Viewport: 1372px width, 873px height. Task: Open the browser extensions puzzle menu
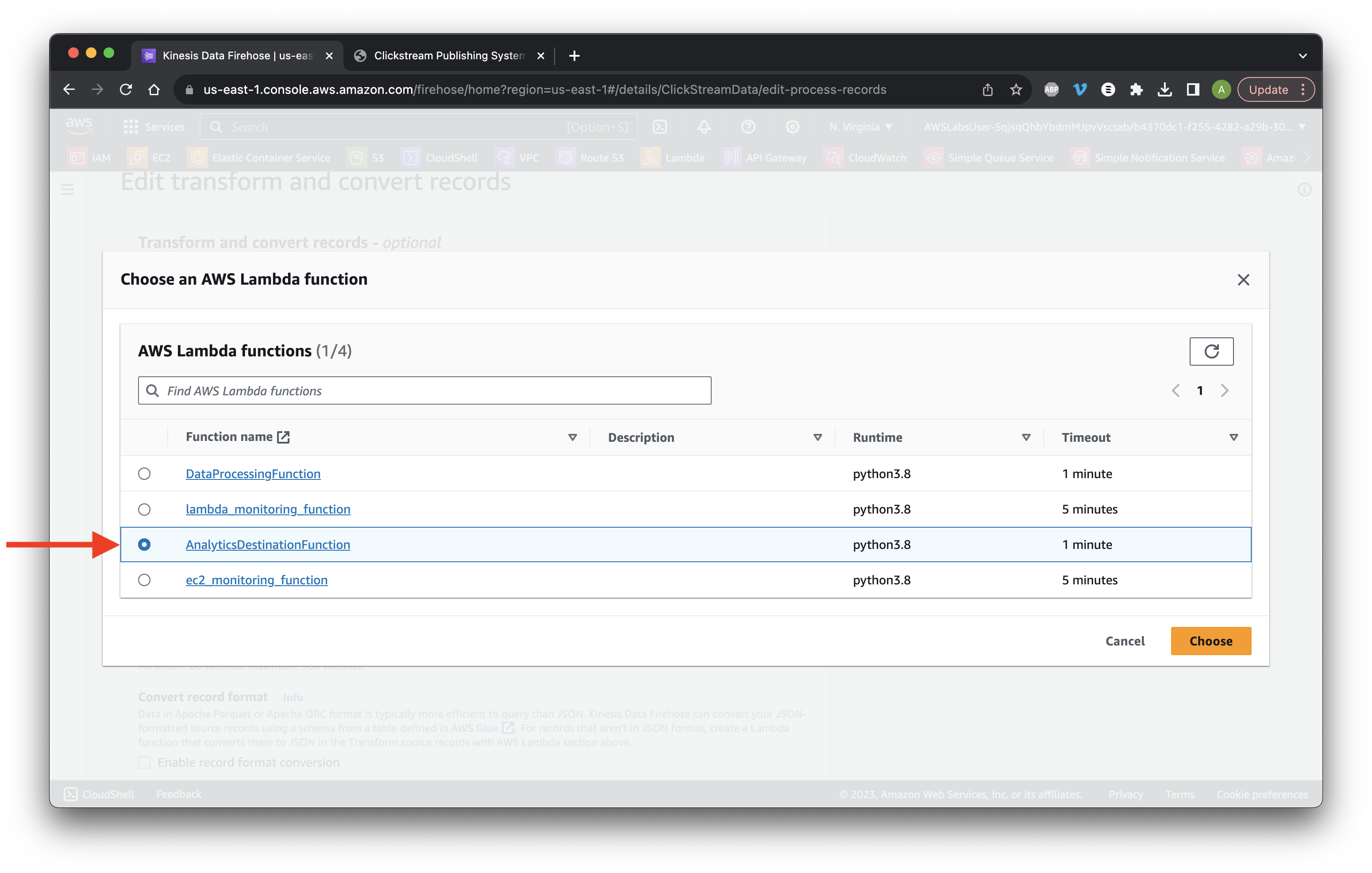[1136, 89]
